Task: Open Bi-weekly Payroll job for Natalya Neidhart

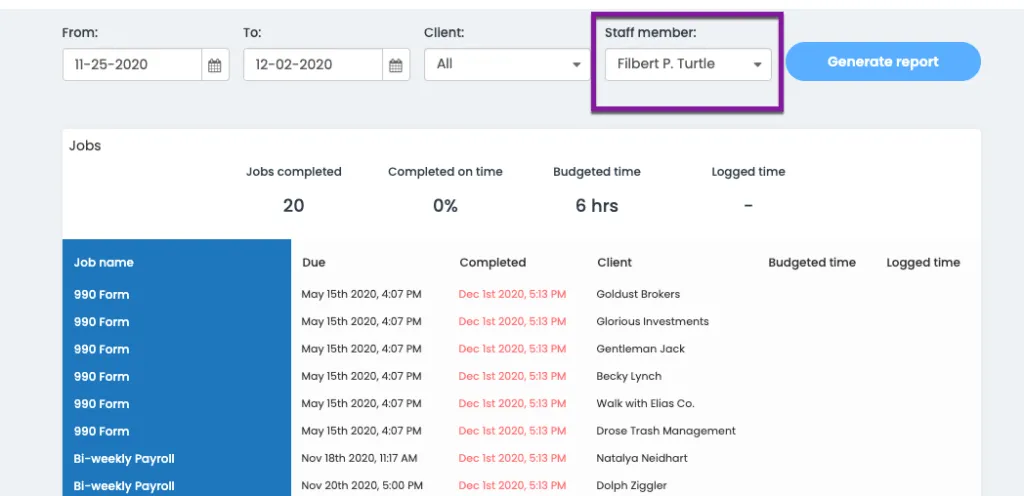Action: [x=124, y=459]
